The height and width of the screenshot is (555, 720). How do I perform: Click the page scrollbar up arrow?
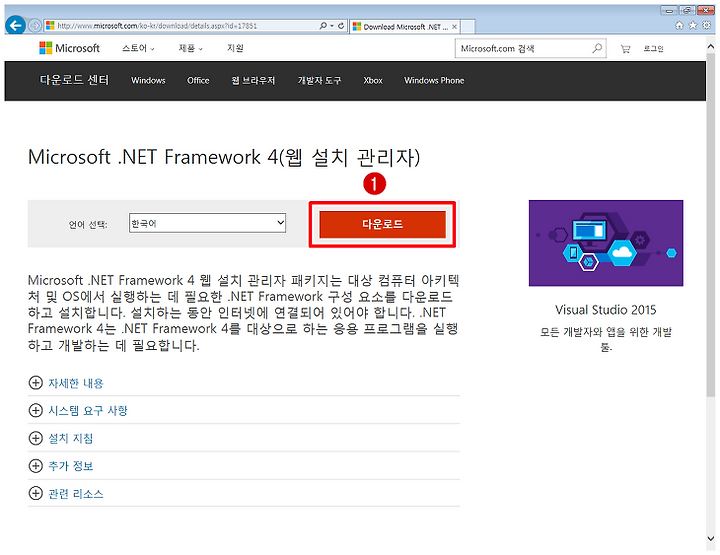[711, 46]
